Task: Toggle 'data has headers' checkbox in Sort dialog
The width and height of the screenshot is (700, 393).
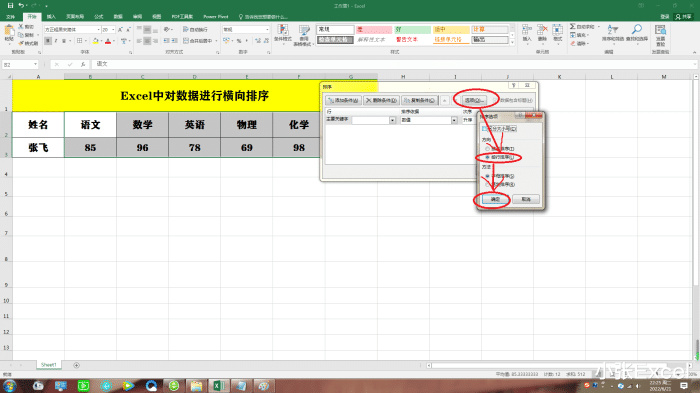Action: pos(496,100)
